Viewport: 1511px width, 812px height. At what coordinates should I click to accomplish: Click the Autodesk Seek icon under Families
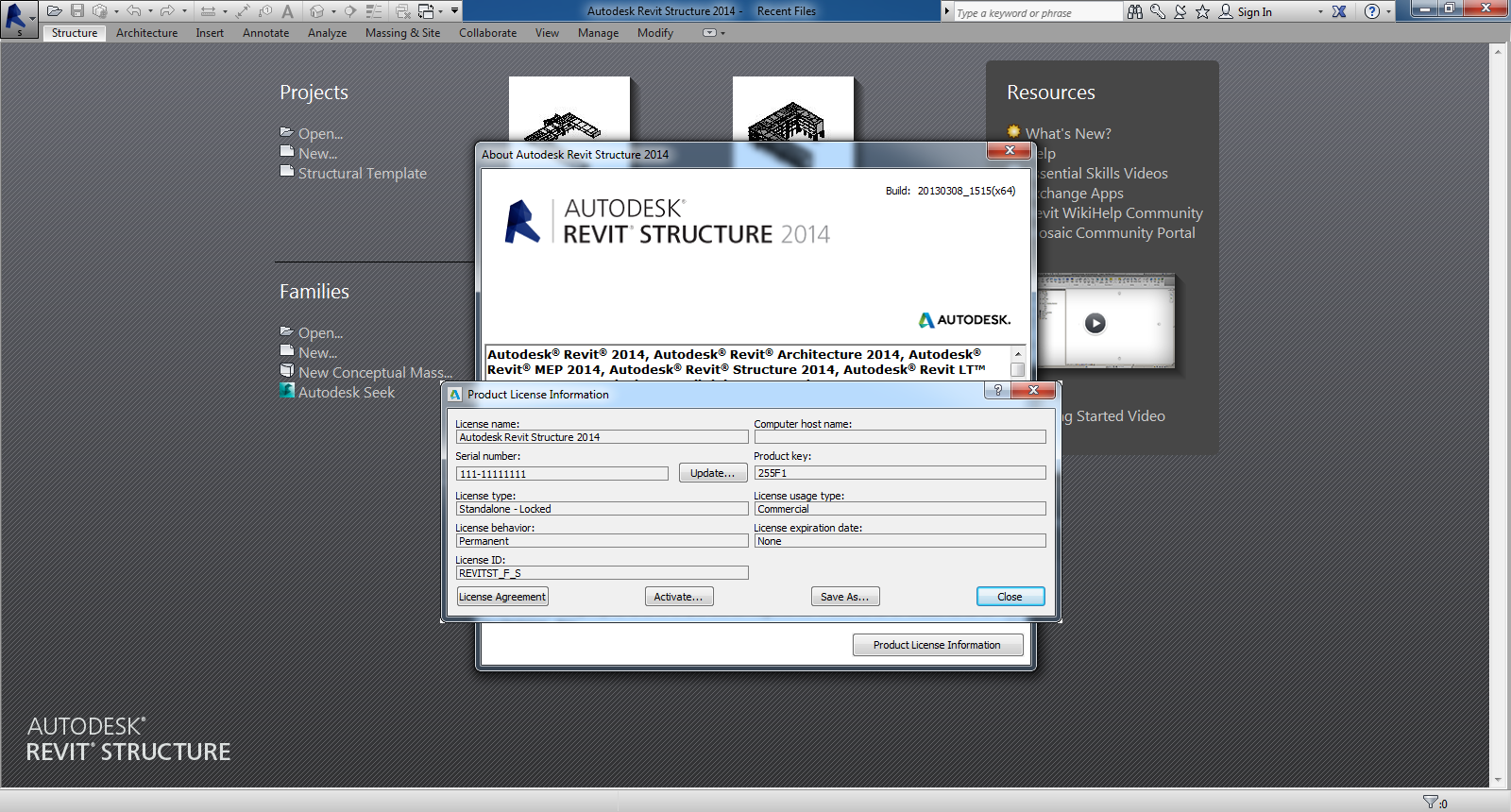coord(287,390)
